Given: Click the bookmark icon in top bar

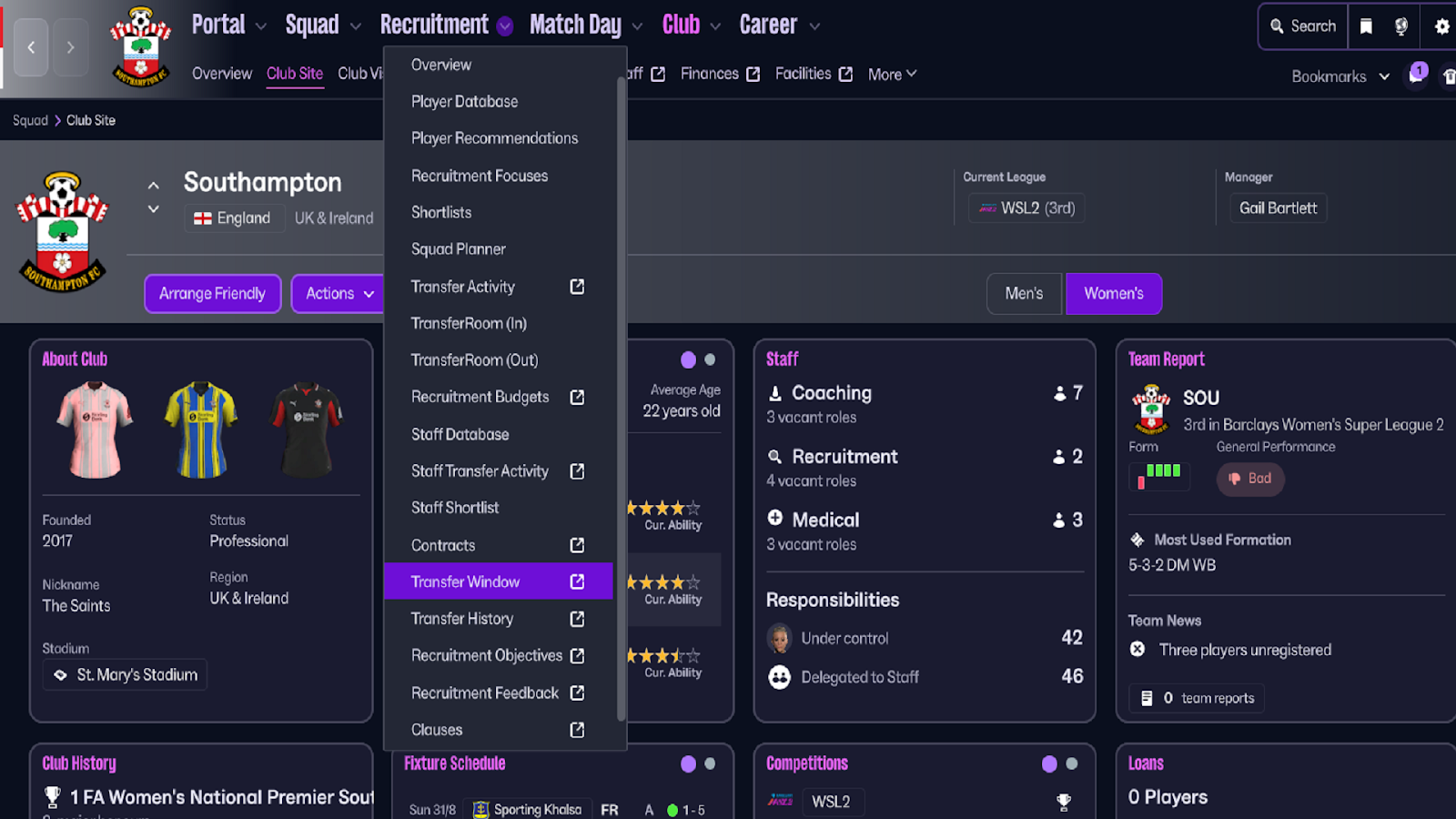Looking at the screenshot, I should 1366,26.
